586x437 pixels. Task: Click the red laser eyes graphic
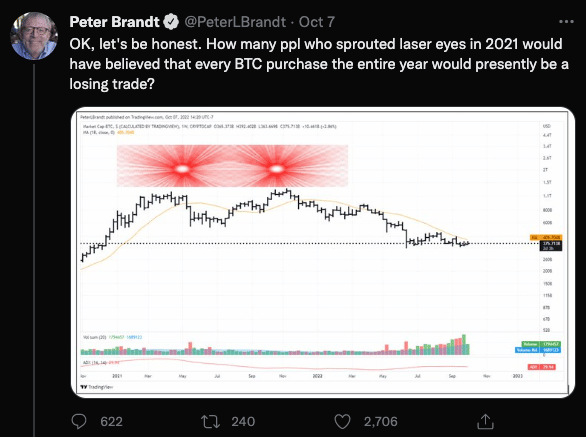pyautogui.click(x=232, y=166)
